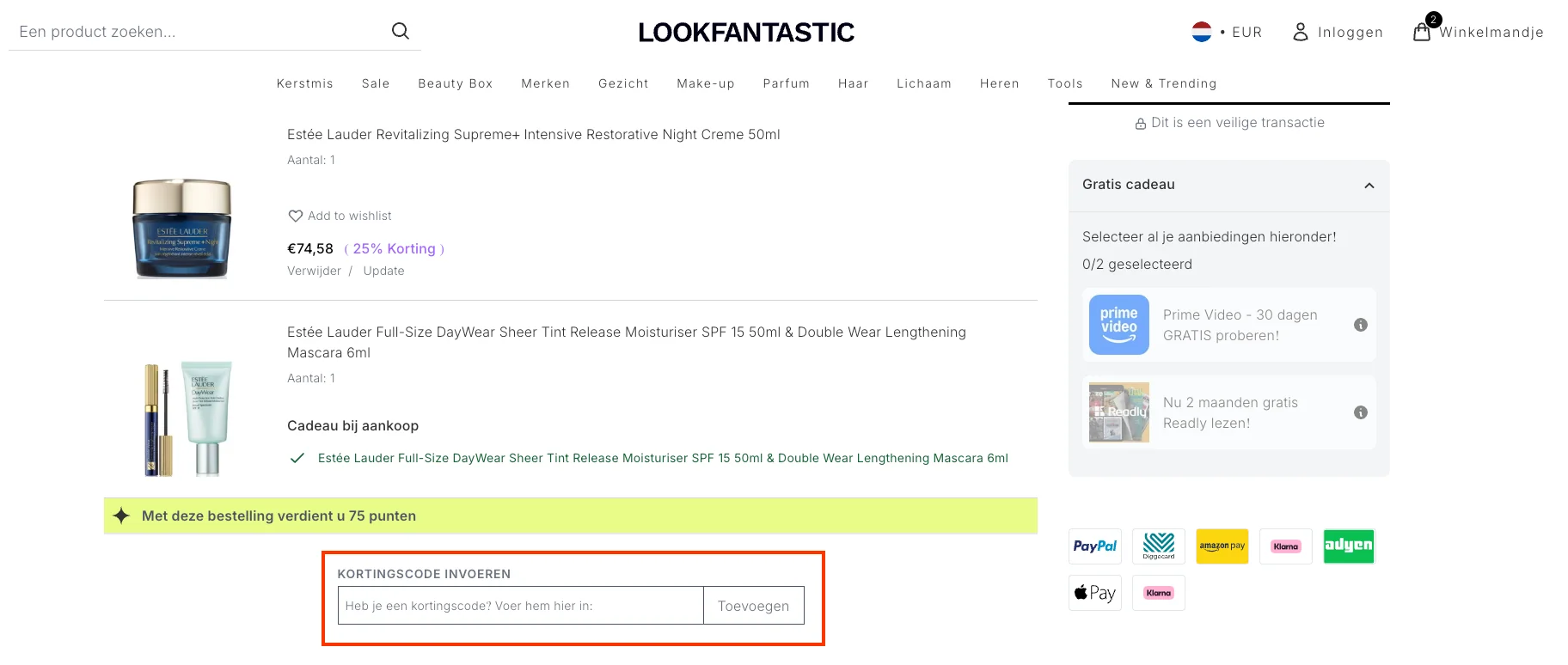This screenshot has height=665, width=1568.
Task: Click Verwijder for the Night Creme
Action: (x=314, y=271)
